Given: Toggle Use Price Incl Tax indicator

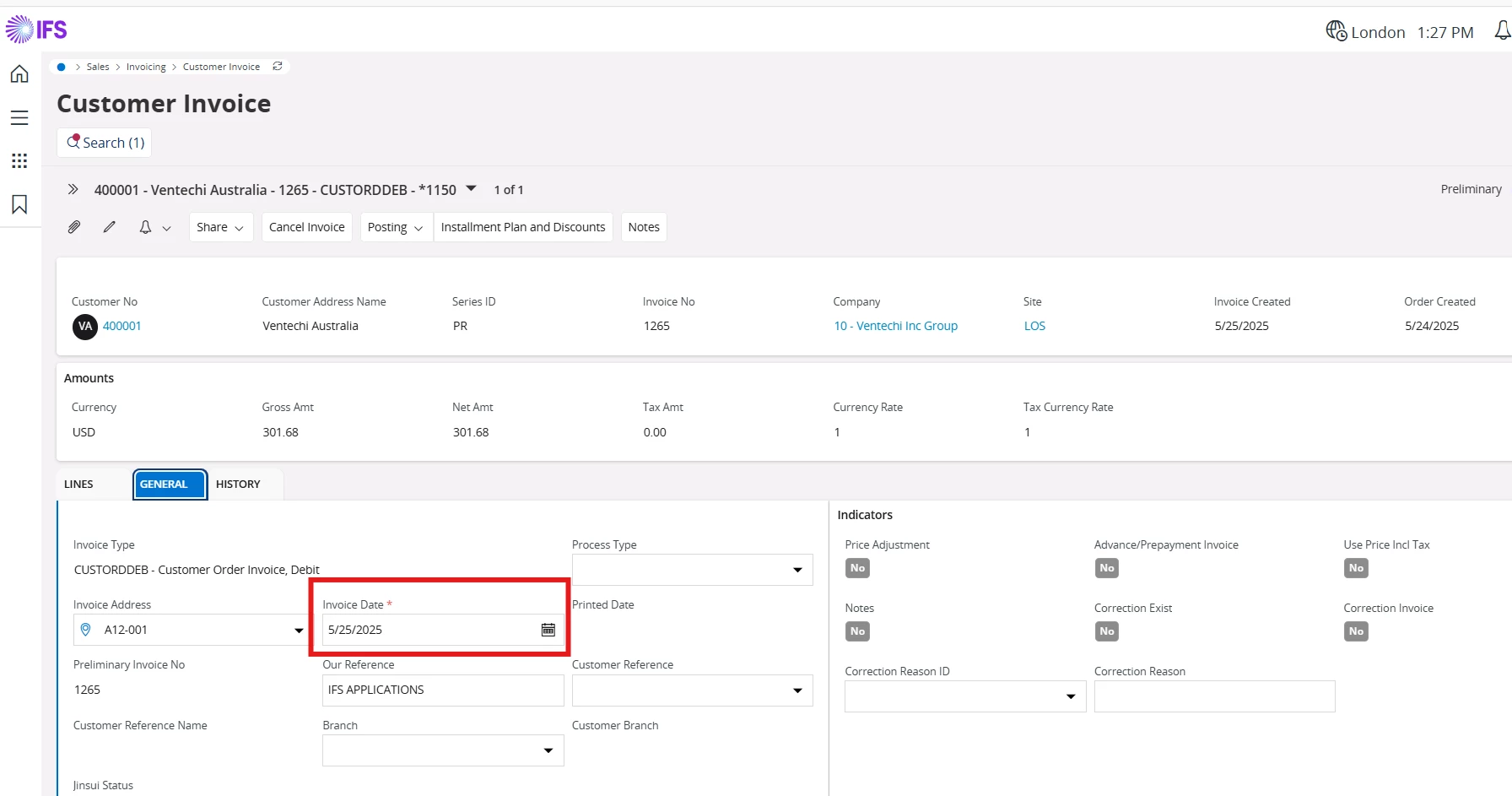Looking at the screenshot, I should point(1356,568).
